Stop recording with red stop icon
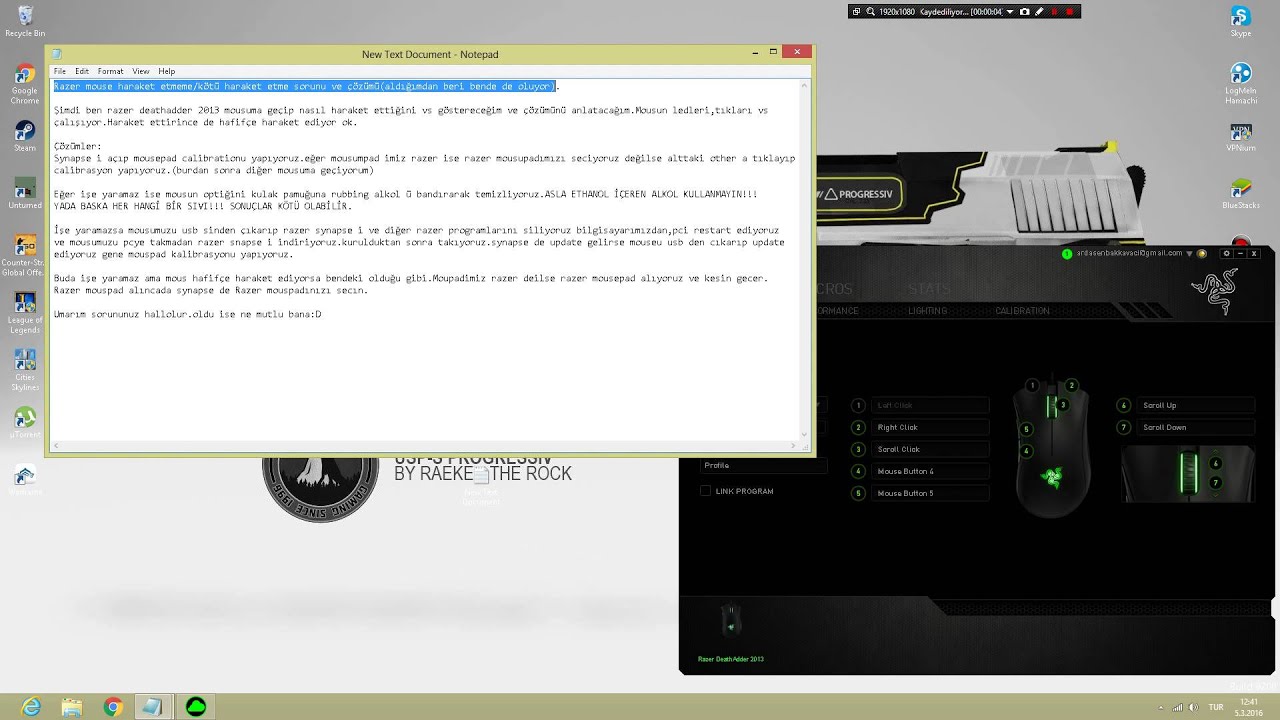1280x720 pixels. [1069, 12]
